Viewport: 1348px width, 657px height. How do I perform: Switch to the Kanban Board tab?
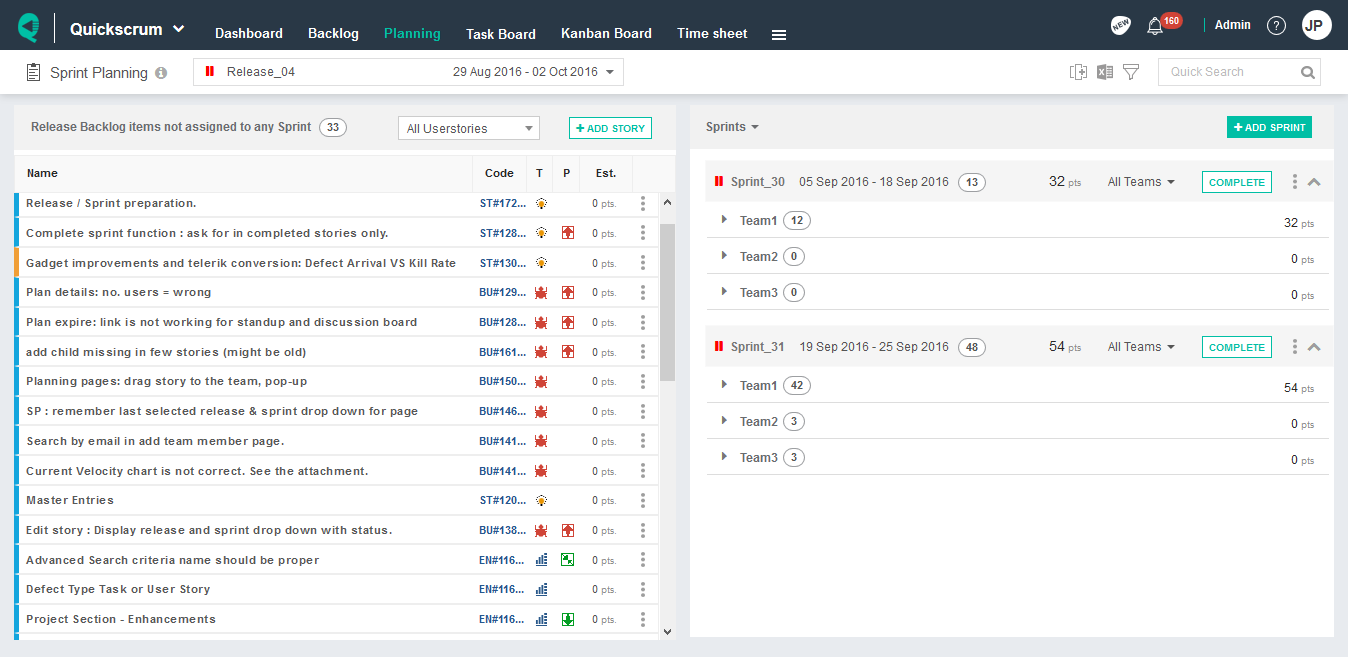click(x=606, y=33)
